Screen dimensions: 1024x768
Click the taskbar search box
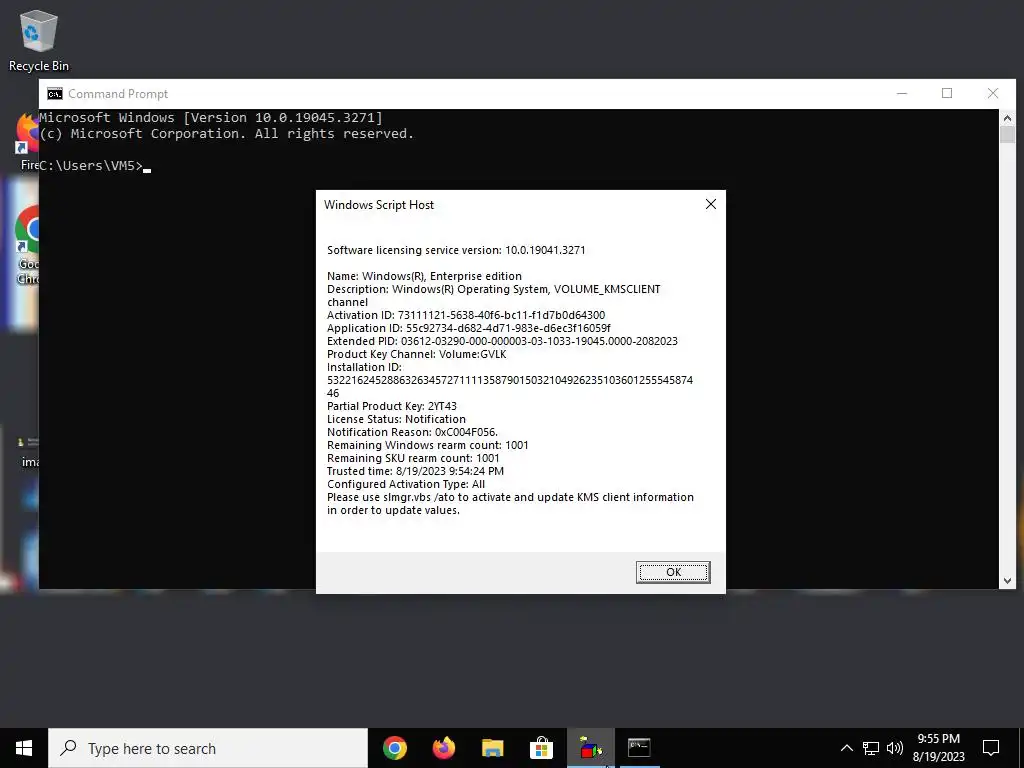point(208,748)
